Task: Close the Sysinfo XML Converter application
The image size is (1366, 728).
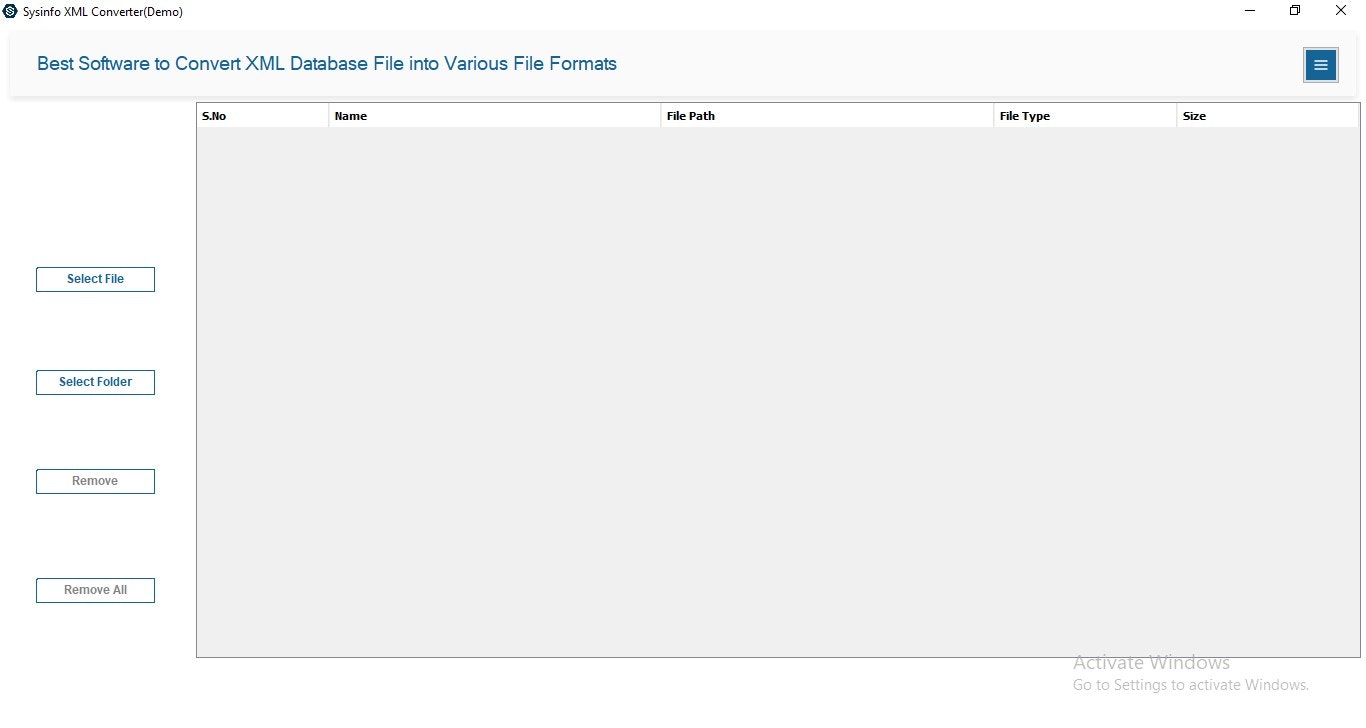Action: [1340, 10]
